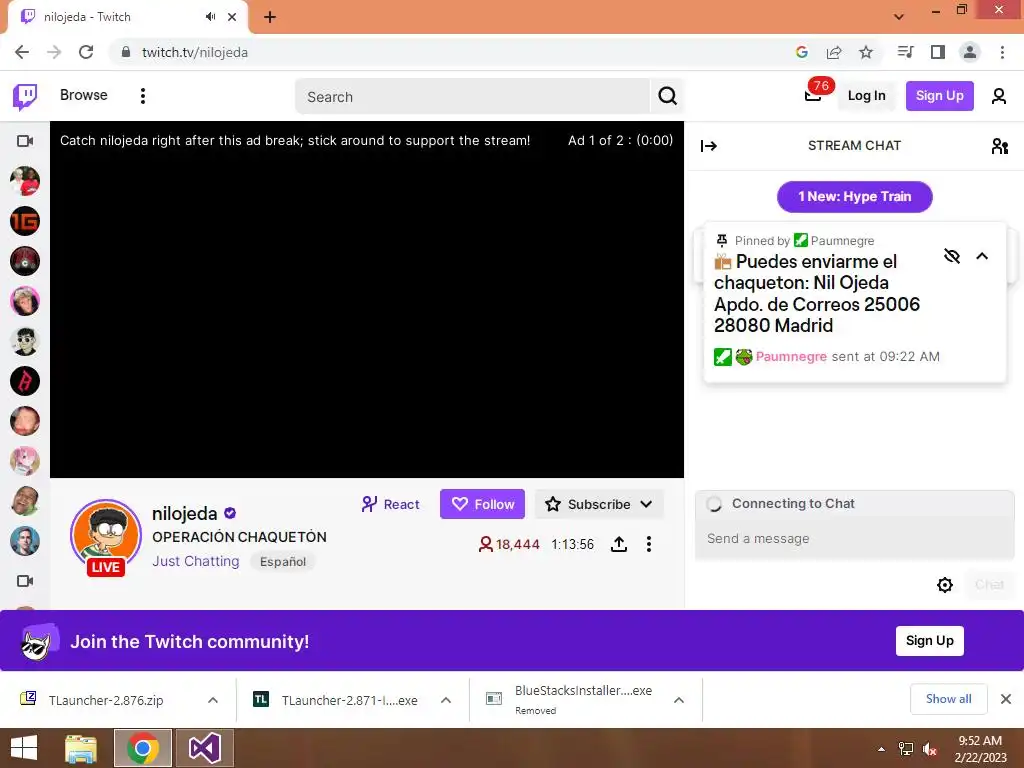
Task: Open the user profile menu icon
Action: [x=999, y=97]
